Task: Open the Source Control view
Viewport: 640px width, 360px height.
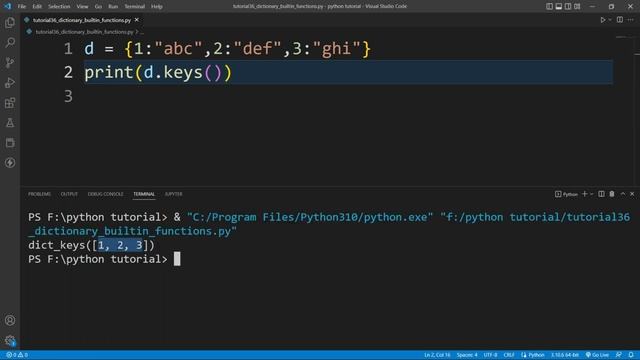Action: click(10, 62)
